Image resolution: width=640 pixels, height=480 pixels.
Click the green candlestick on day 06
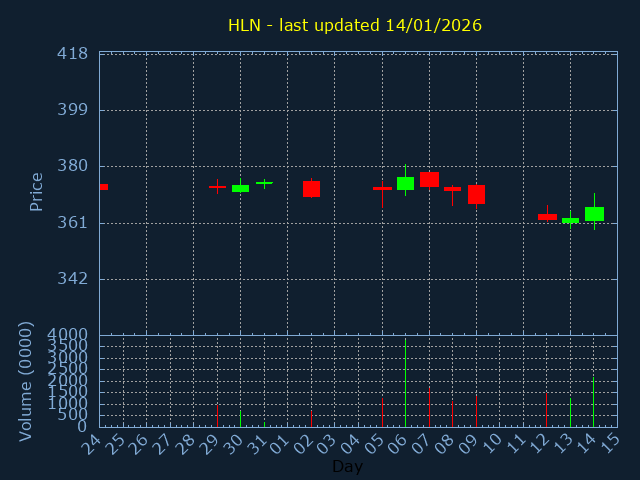[x=405, y=183]
